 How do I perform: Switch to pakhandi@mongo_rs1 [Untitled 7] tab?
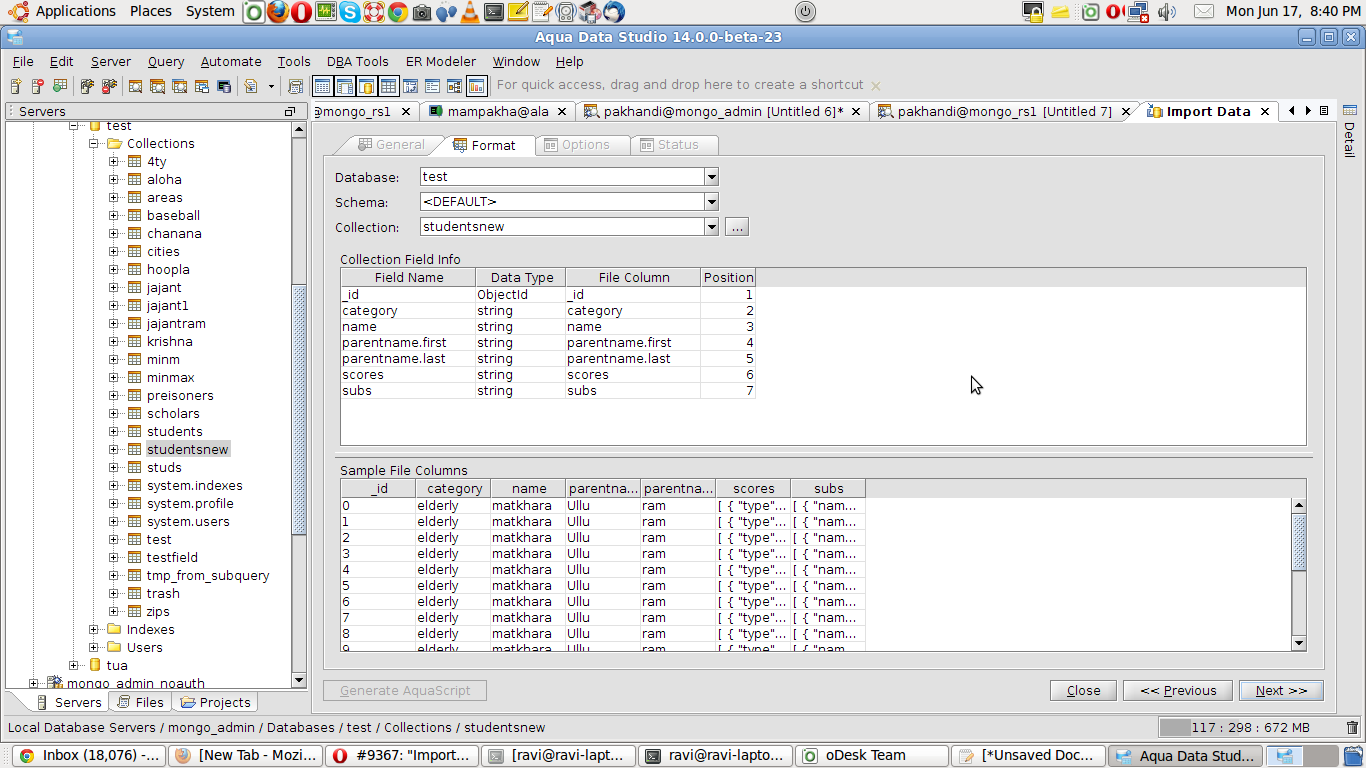tap(1004, 111)
